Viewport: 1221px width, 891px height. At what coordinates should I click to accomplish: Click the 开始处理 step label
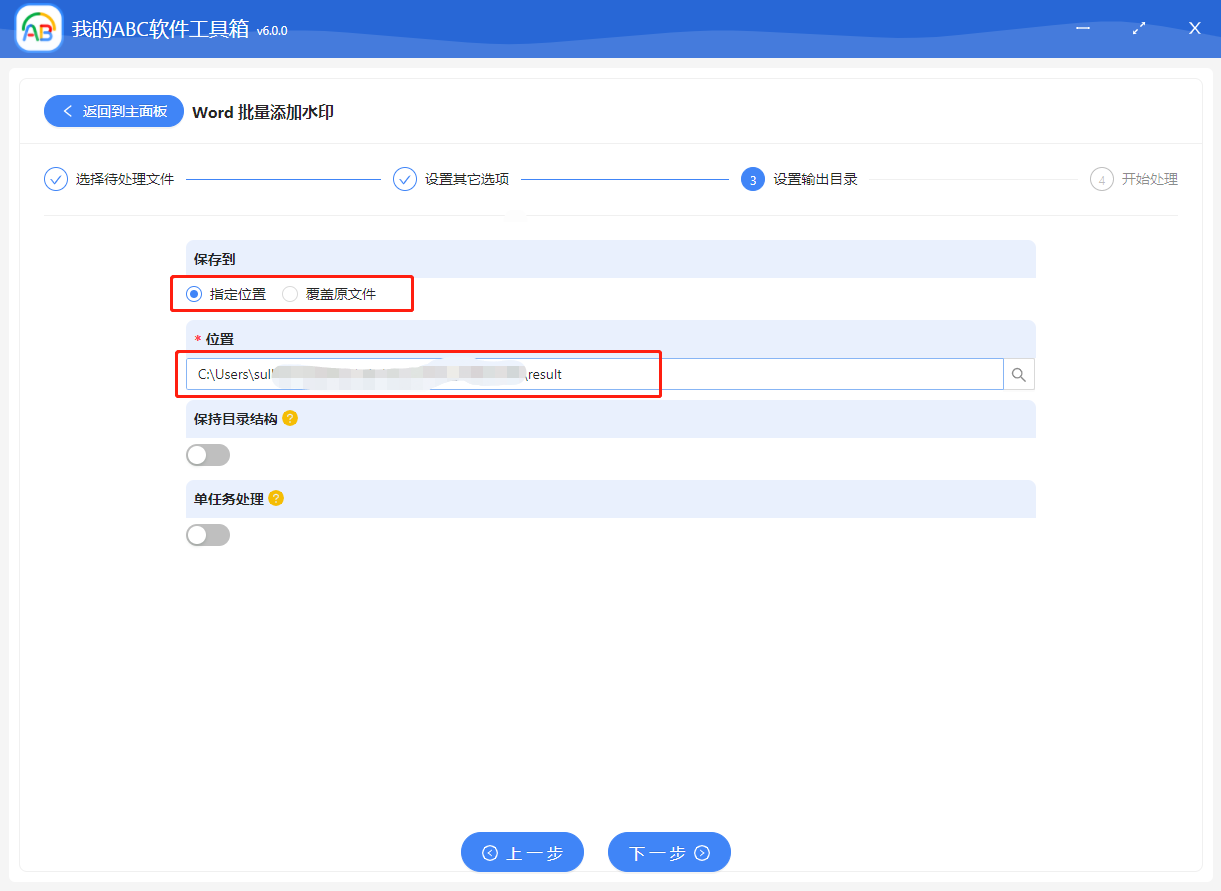tap(1147, 178)
